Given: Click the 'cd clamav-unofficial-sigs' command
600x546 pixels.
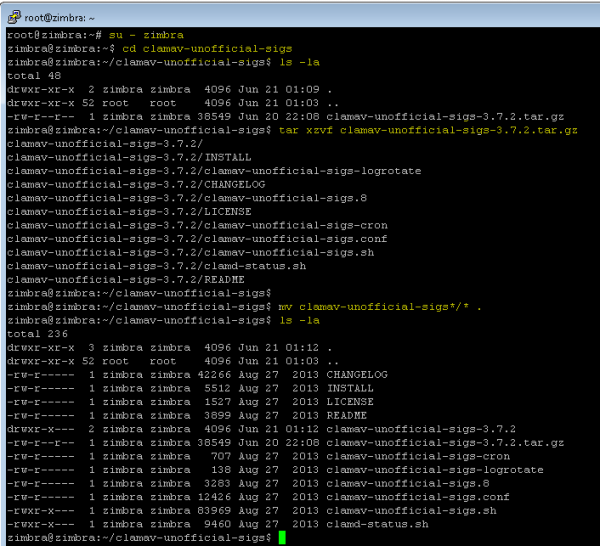Looking at the screenshot, I should tap(207, 49).
